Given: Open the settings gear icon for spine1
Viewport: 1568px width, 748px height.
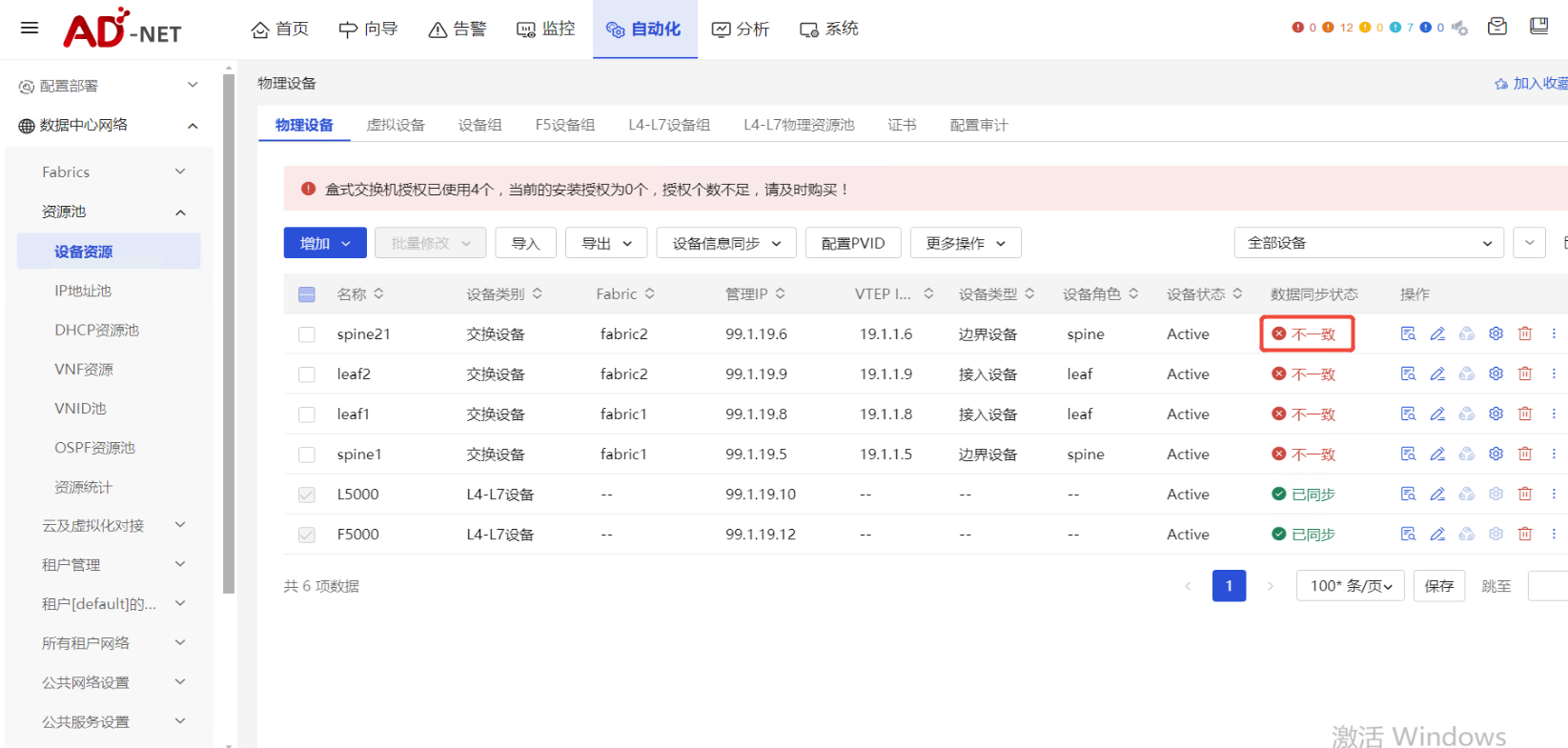Looking at the screenshot, I should [x=1496, y=454].
